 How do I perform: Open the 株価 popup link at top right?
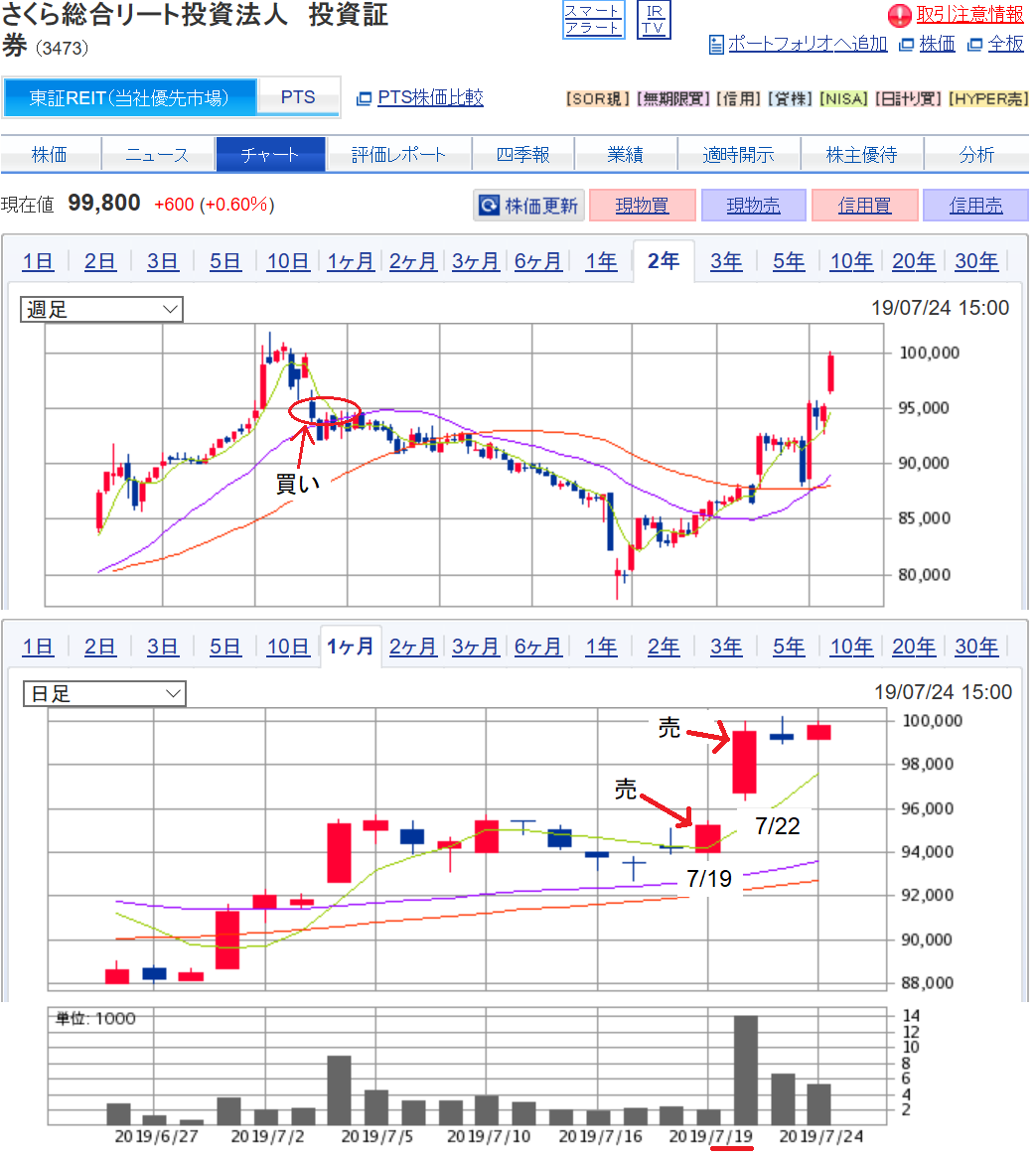point(937,45)
